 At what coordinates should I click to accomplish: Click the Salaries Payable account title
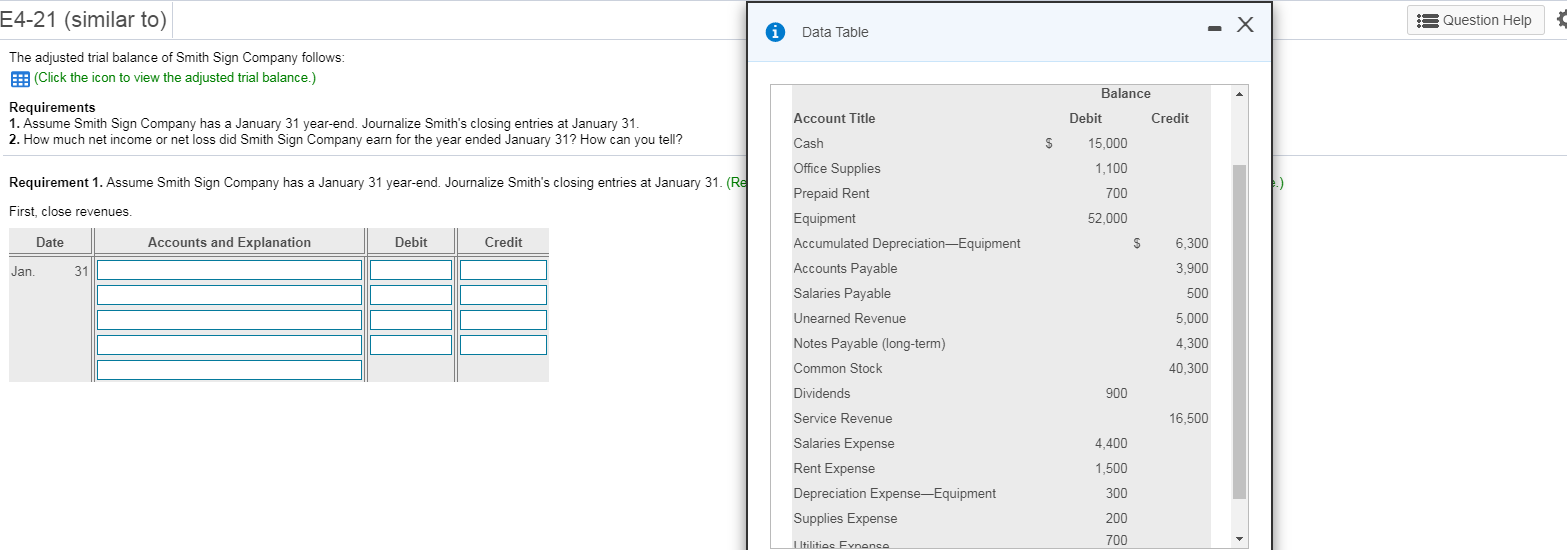coord(842,293)
